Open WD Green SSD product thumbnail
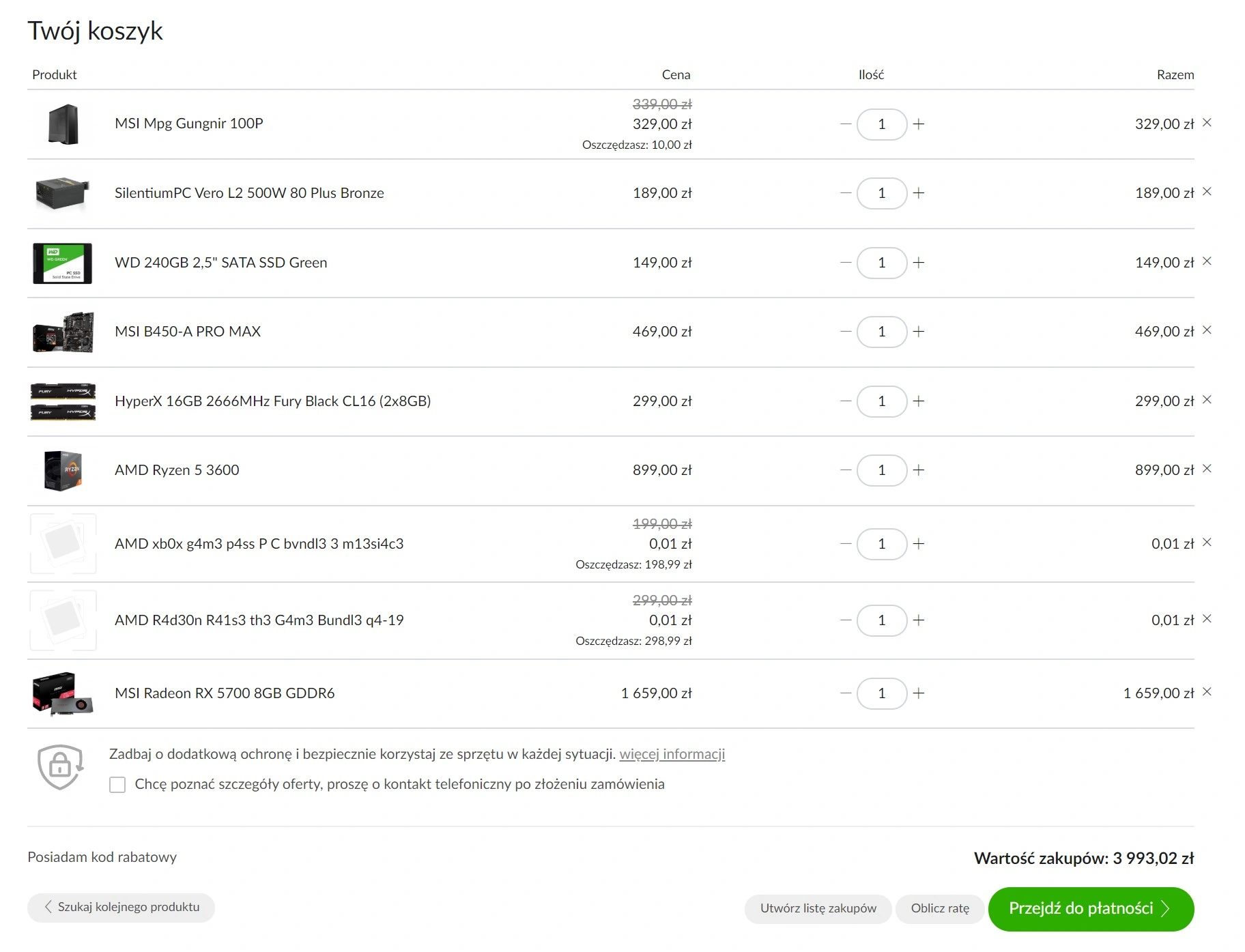Screen dimensions: 1245x952 (x=63, y=263)
